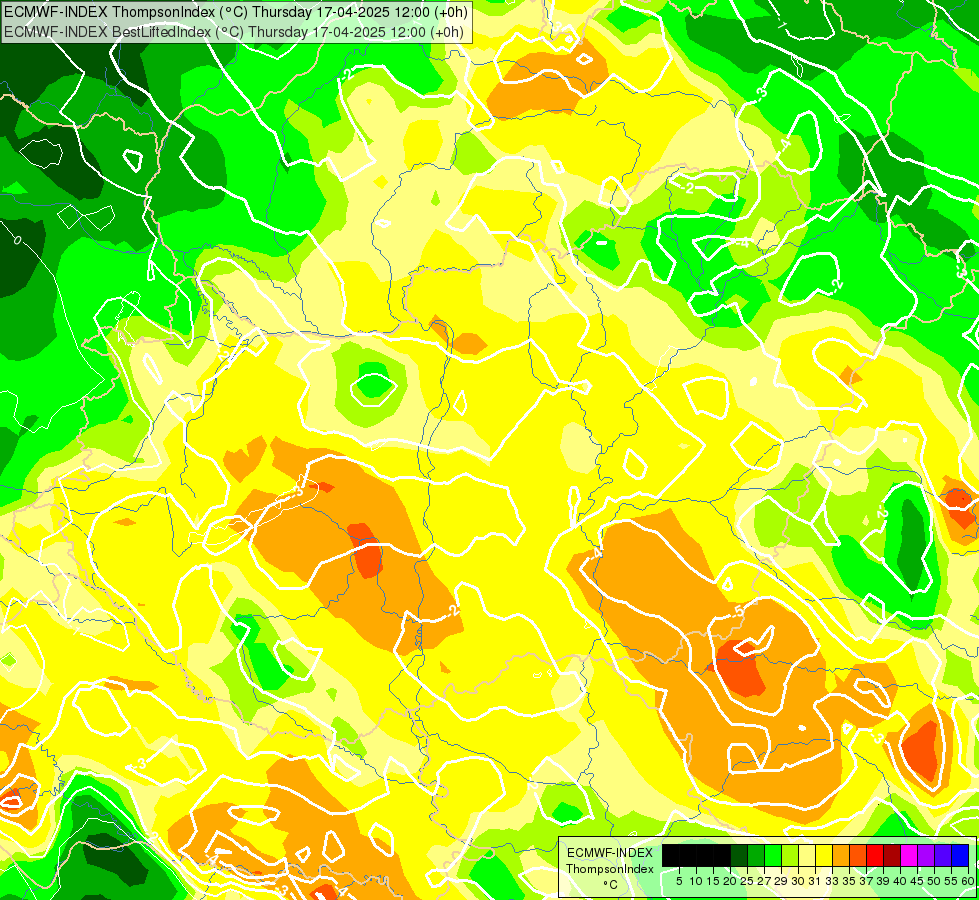
Task: Click the dark orange 35–37 legend swatch
Action: click(858, 855)
